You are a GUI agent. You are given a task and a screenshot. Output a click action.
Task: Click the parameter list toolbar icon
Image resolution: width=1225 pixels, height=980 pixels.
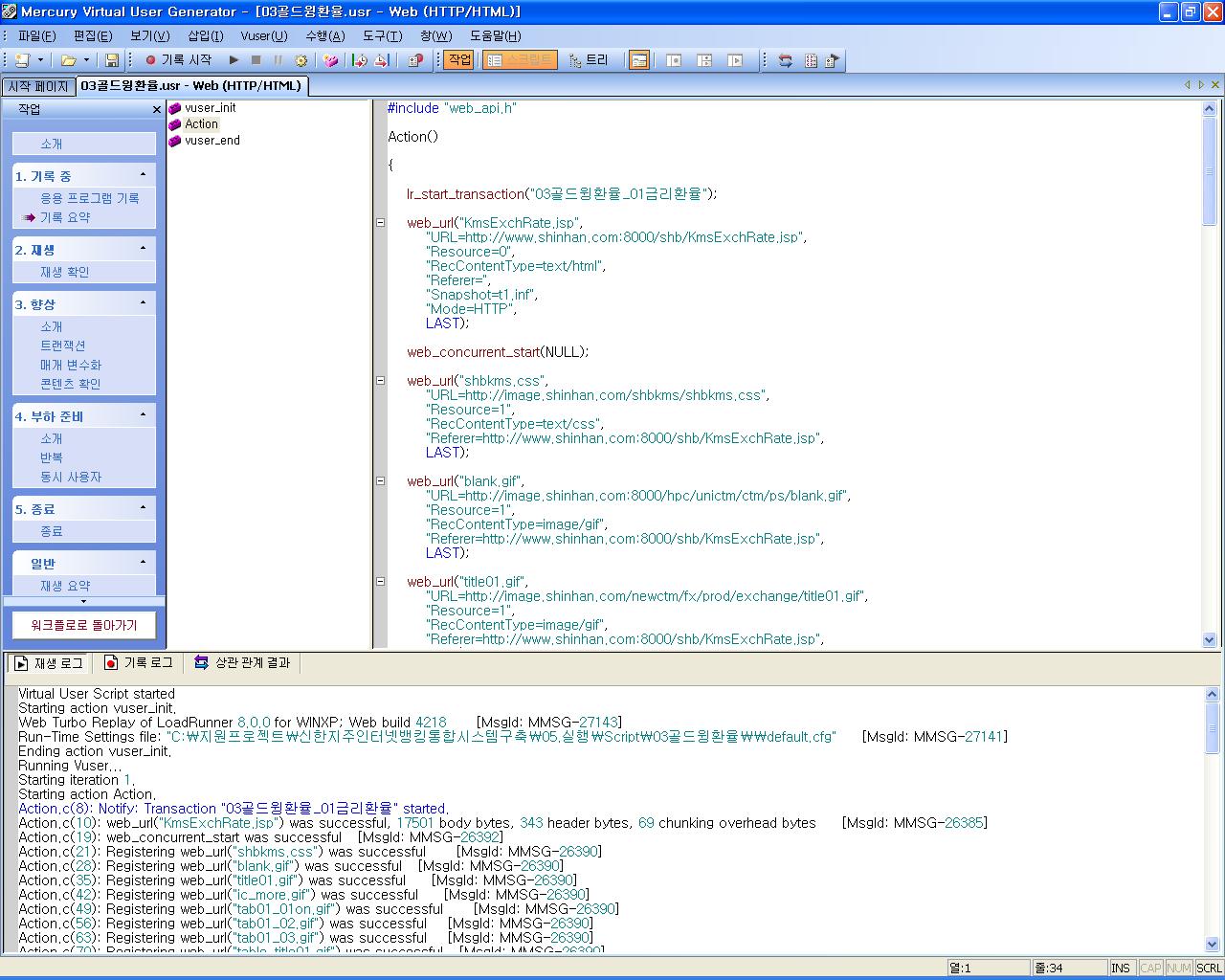point(811,60)
